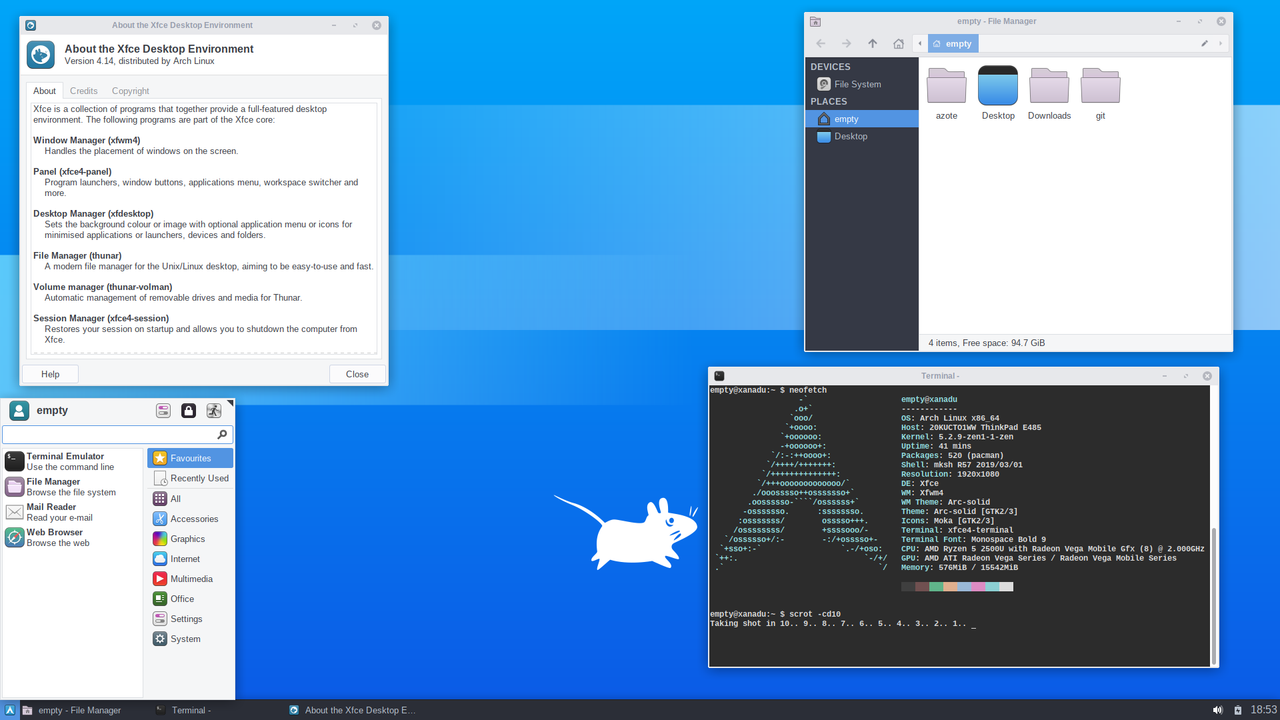Click the lock screen icon in menu

click(188, 410)
